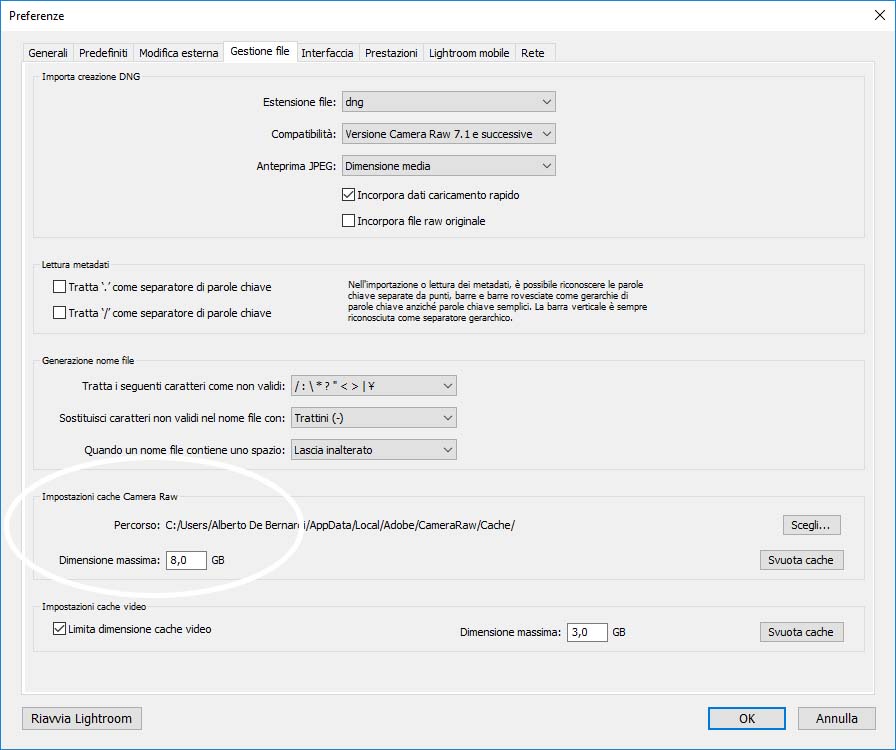Expand the Anteprima JPEG dropdown

[448, 166]
